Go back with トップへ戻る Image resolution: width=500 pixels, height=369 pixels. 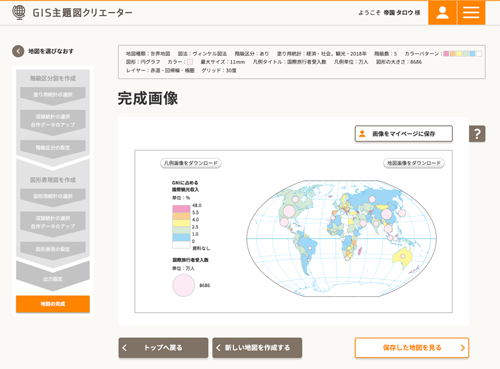[163, 348]
